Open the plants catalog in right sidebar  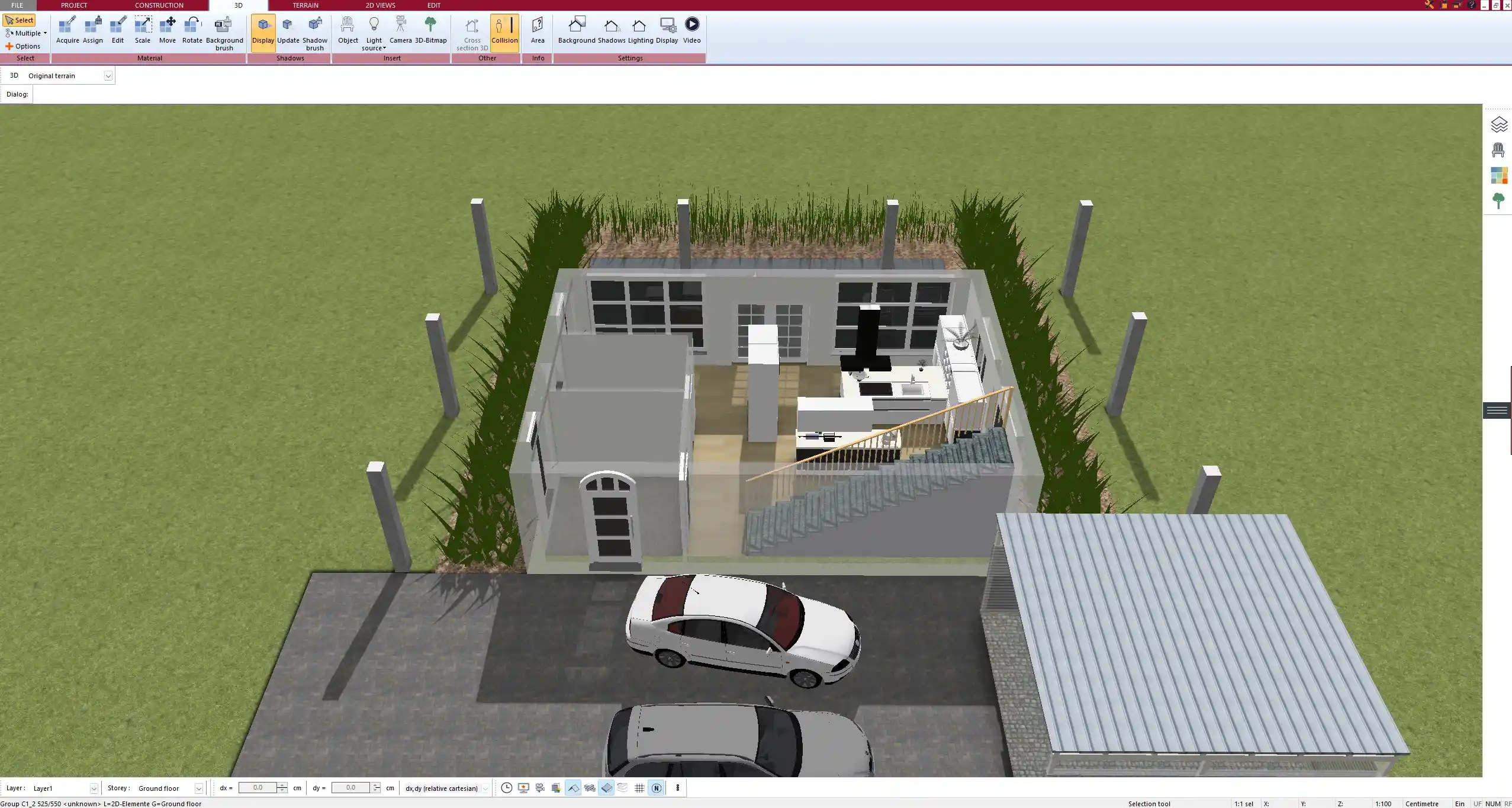[1498, 200]
